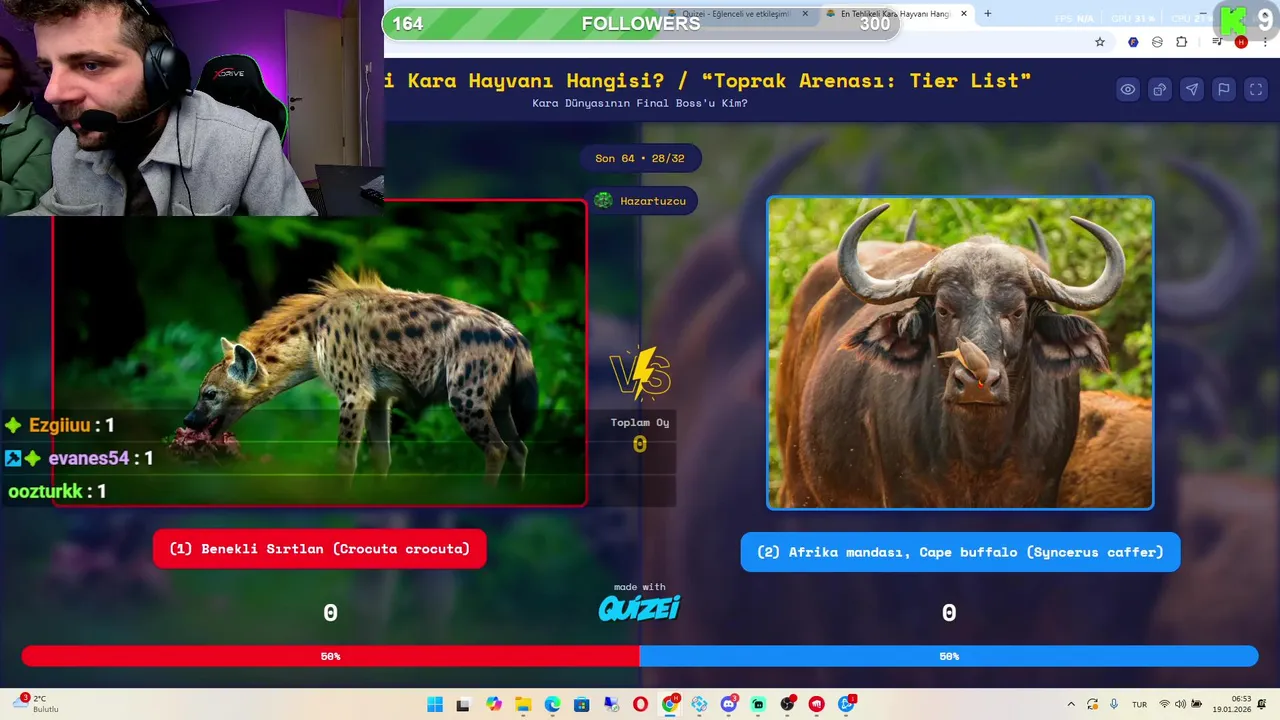Screen dimensions: 1280x720
Task: Open the browser Extensions puzzle icon
Action: click(1182, 42)
